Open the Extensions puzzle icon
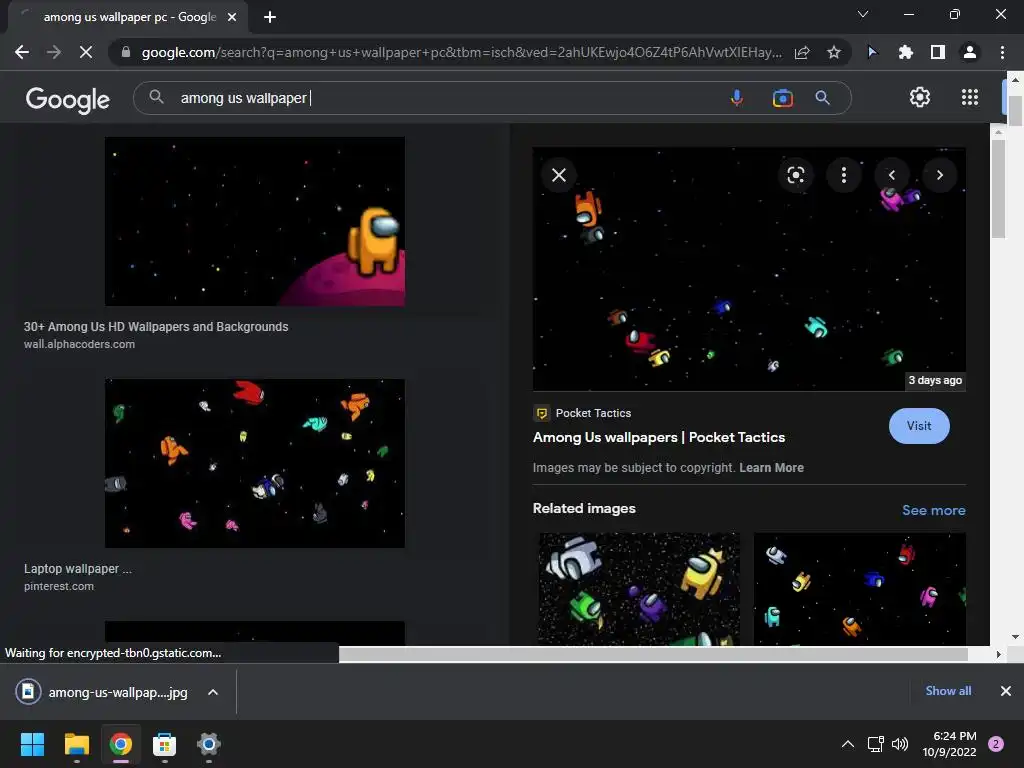 pos(905,52)
